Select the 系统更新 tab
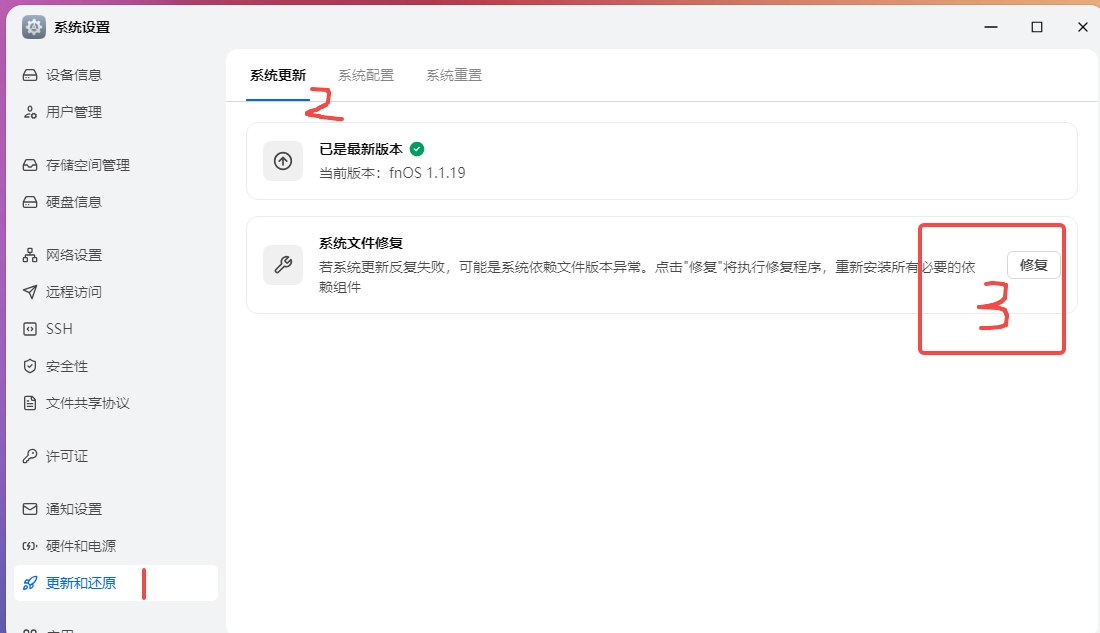The image size is (1100, 633). [x=278, y=75]
